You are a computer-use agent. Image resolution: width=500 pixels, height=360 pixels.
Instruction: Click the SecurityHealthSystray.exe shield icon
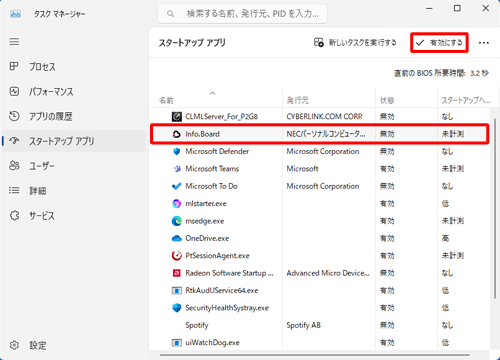pyautogui.click(x=177, y=308)
